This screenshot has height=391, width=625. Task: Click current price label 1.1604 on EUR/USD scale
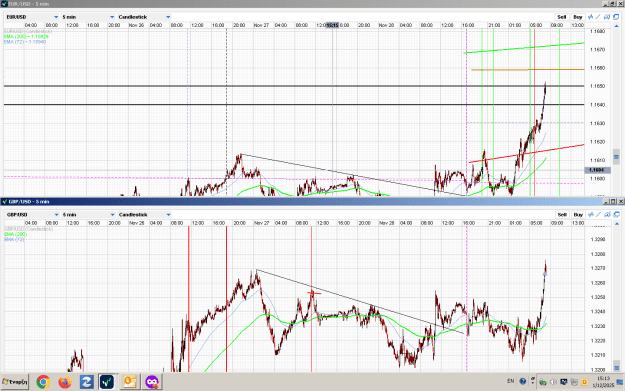[596, 170]
